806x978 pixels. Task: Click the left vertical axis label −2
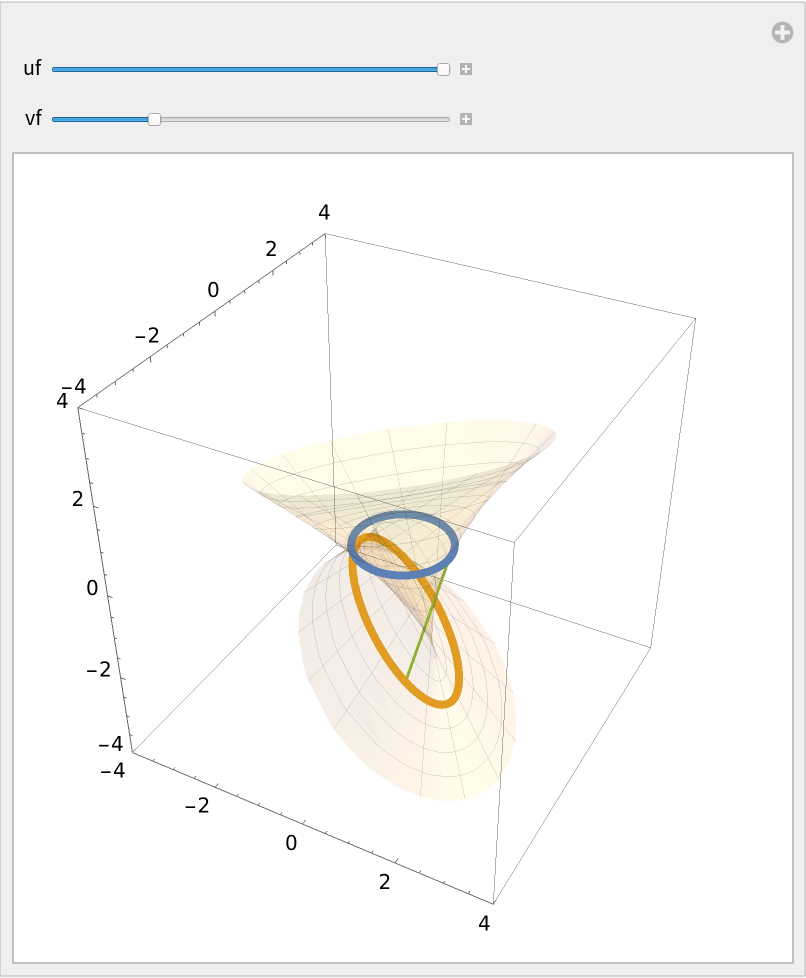[x=98, y=669]
